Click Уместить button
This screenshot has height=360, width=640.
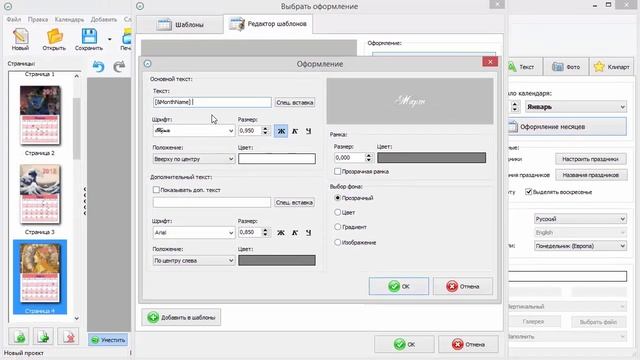pyautogui.click(x=108, y=340)
